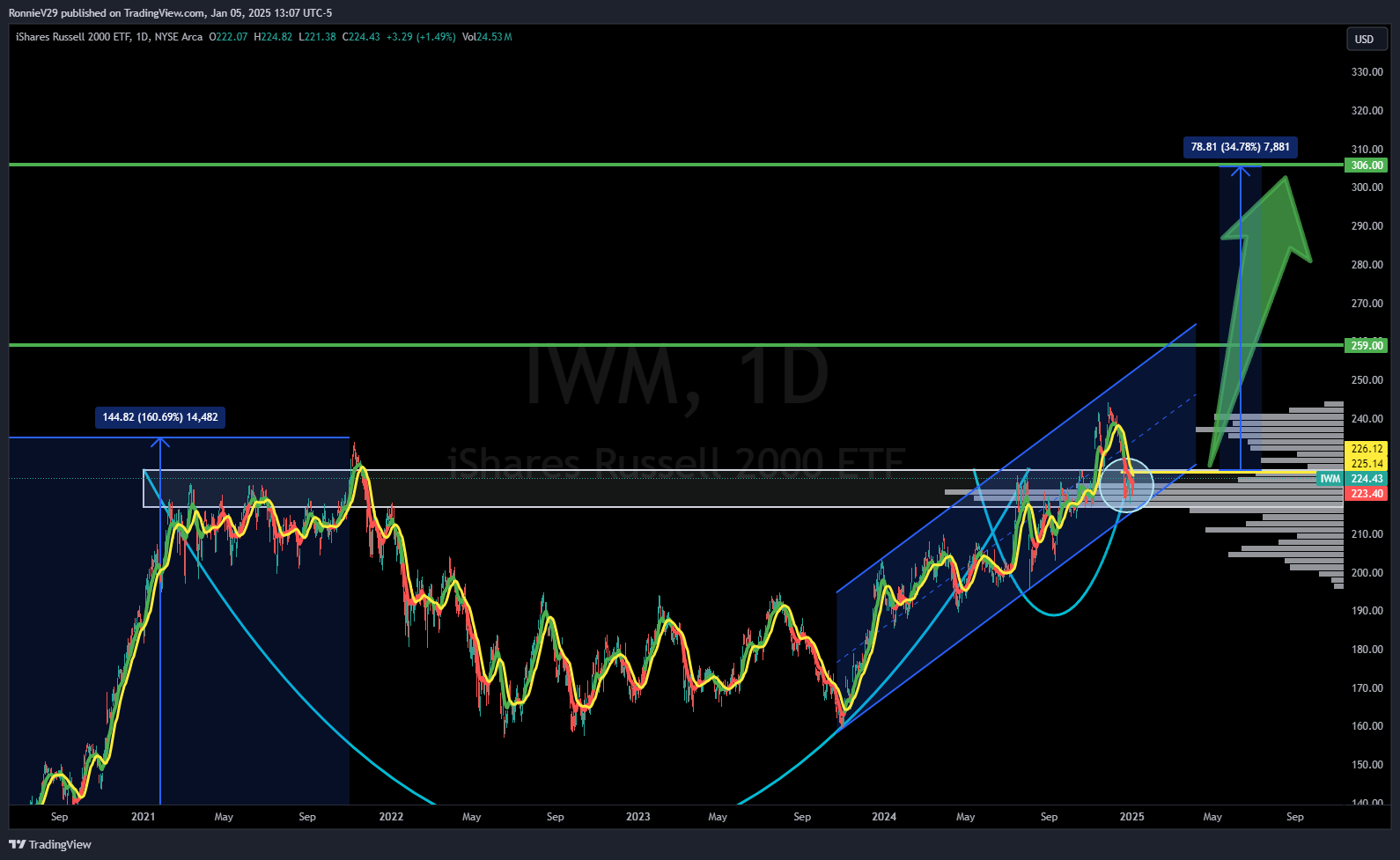Click the 320.00 price axis tick
Viewport: 1400px width, 860px height.
click(1367, 111)
